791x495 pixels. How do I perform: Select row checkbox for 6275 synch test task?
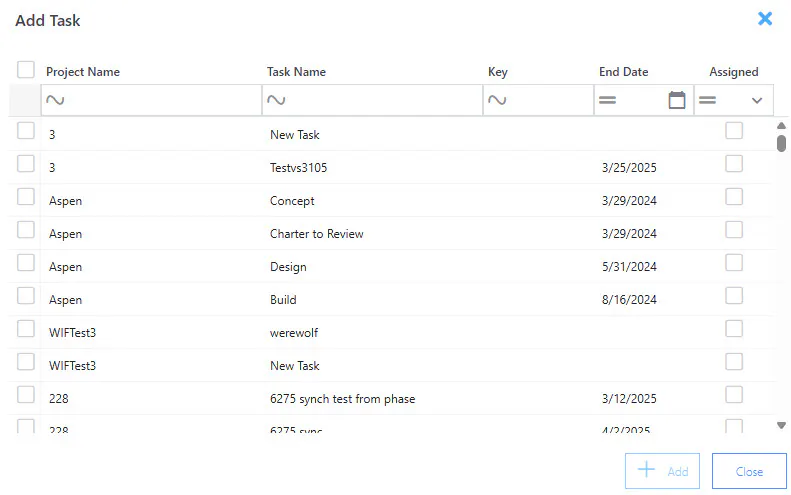[x=26, y=395]
